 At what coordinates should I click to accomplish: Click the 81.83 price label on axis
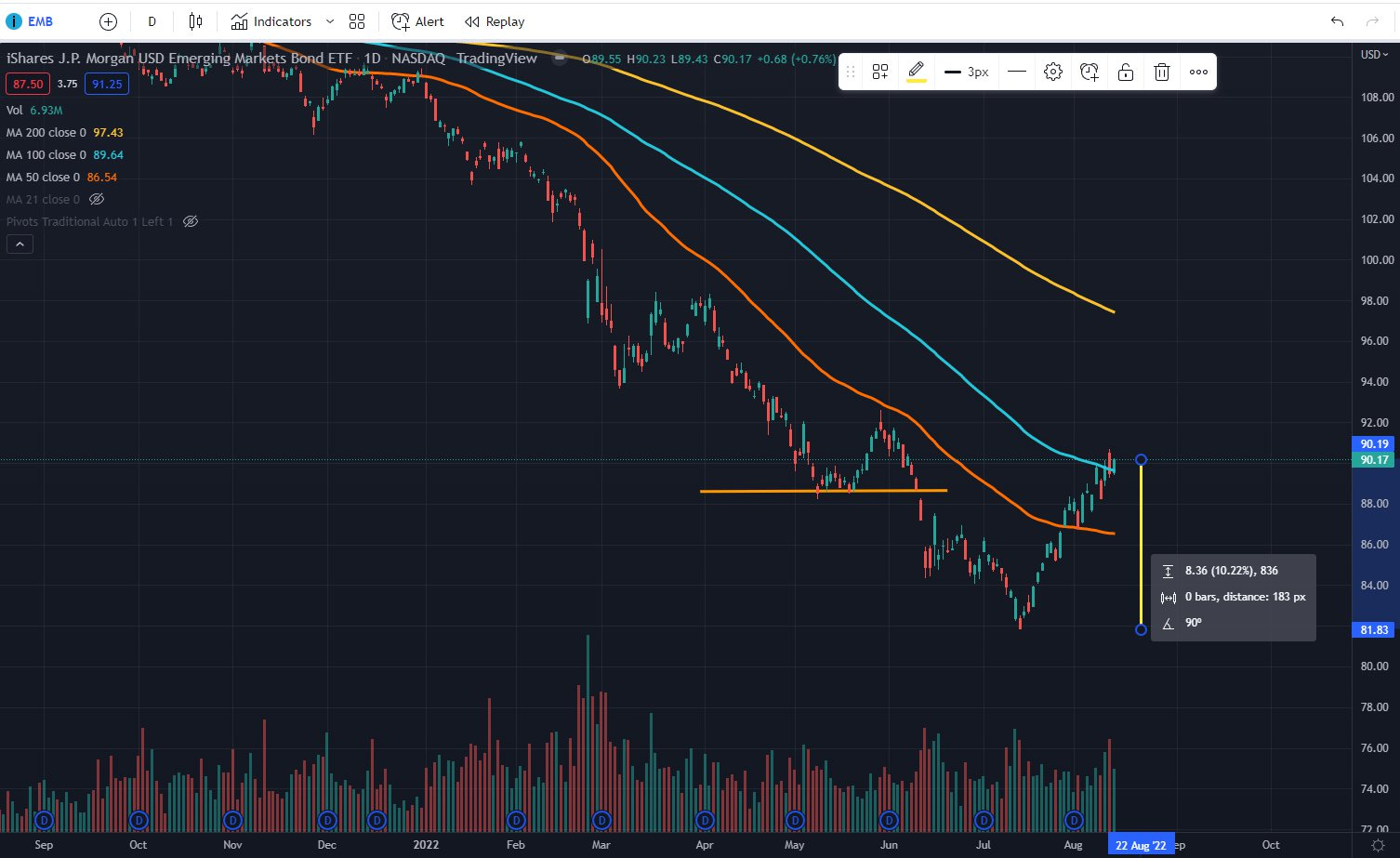pos(1374,630)
